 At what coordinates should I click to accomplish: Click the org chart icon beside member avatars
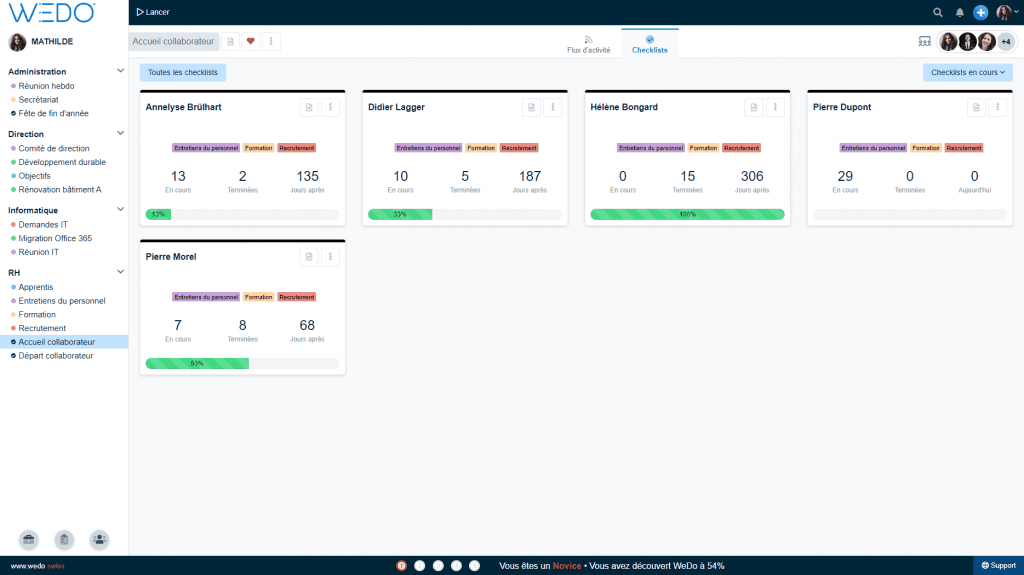click(x=924, y=41)
